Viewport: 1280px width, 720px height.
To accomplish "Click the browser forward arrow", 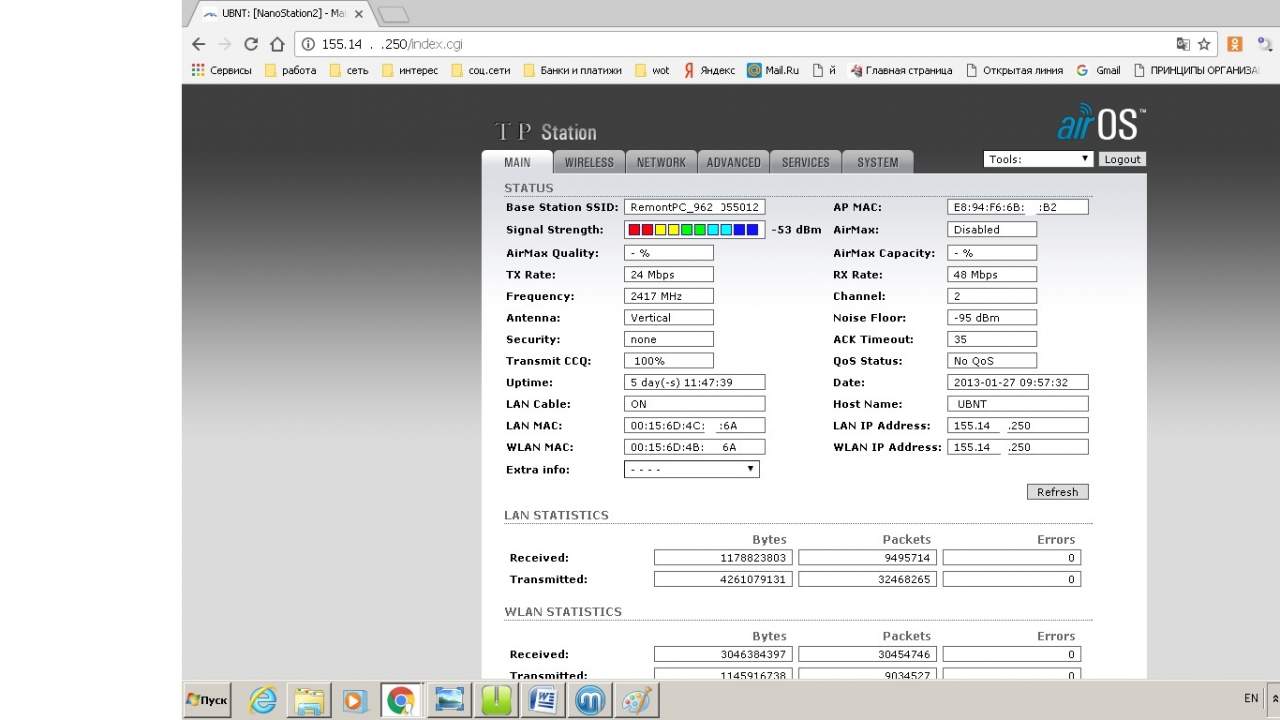I will tap(225, 44).
